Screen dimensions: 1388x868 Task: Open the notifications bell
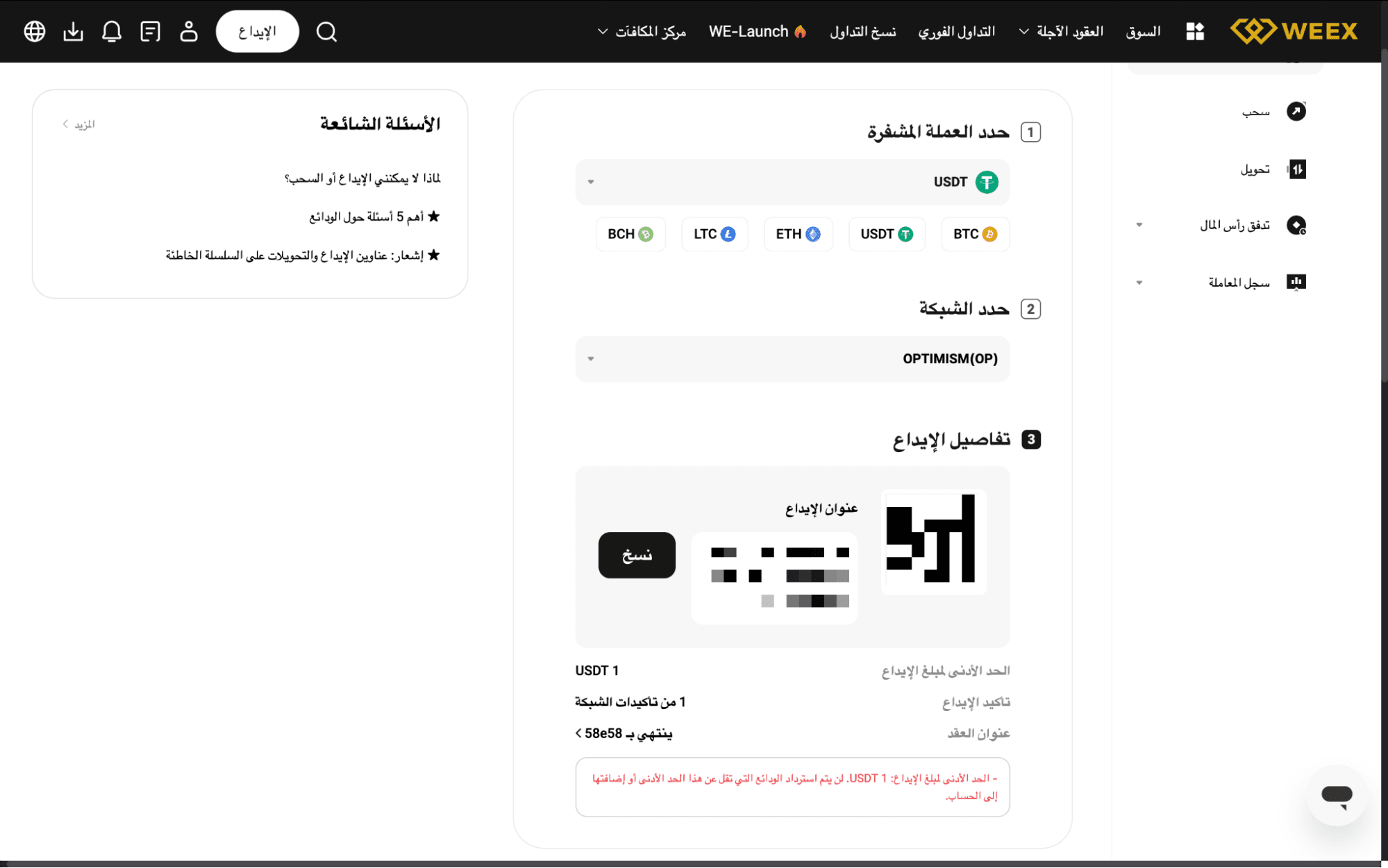tap(111, 31)
